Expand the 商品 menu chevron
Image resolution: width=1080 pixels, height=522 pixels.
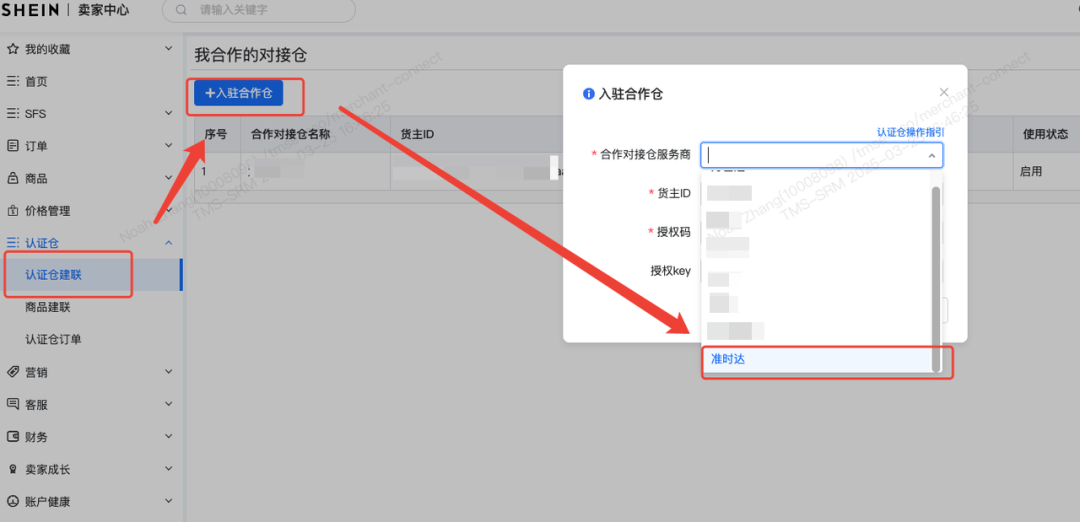coord(169,178)
